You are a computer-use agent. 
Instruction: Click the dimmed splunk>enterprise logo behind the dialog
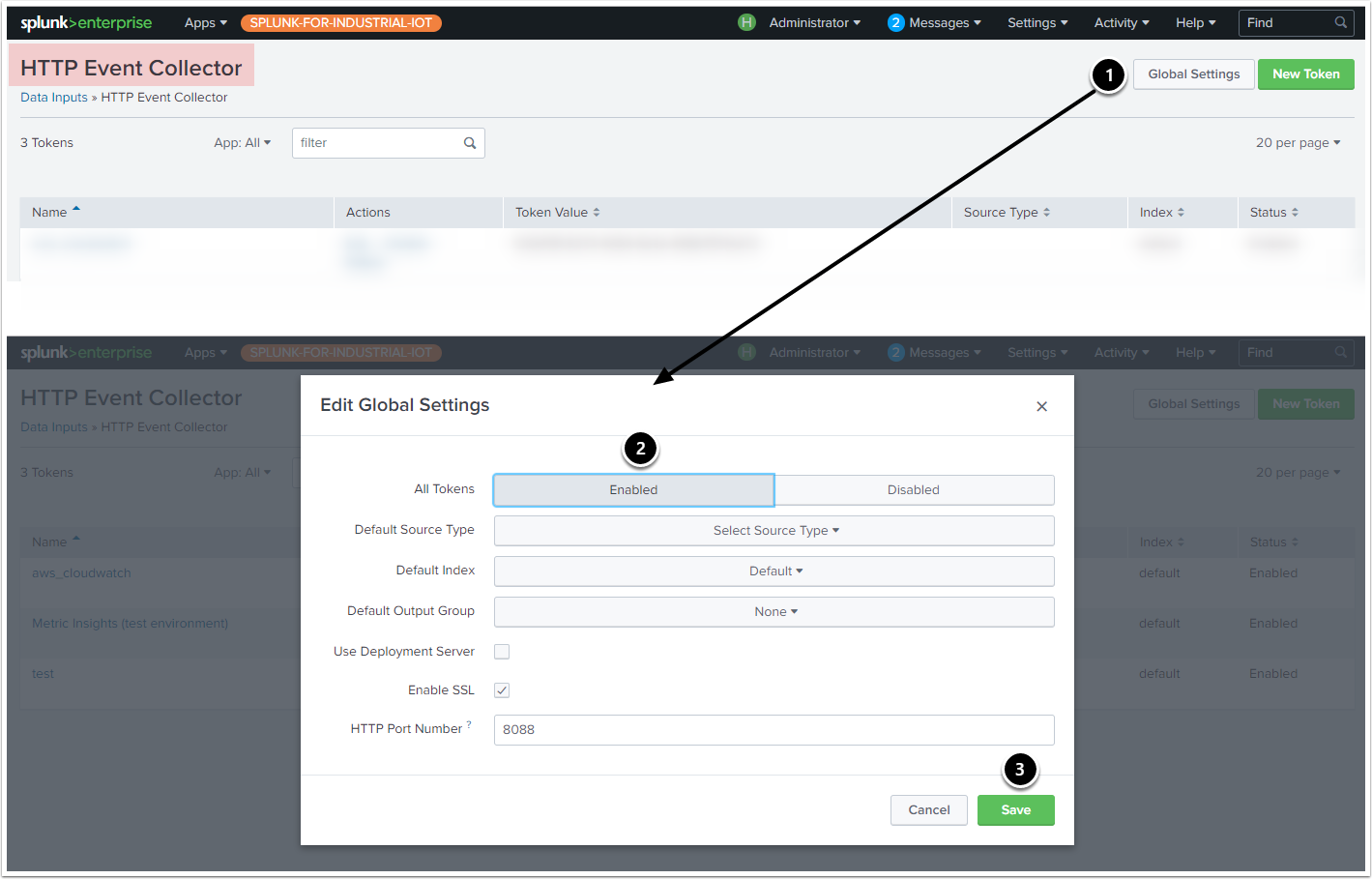point(86,353)
